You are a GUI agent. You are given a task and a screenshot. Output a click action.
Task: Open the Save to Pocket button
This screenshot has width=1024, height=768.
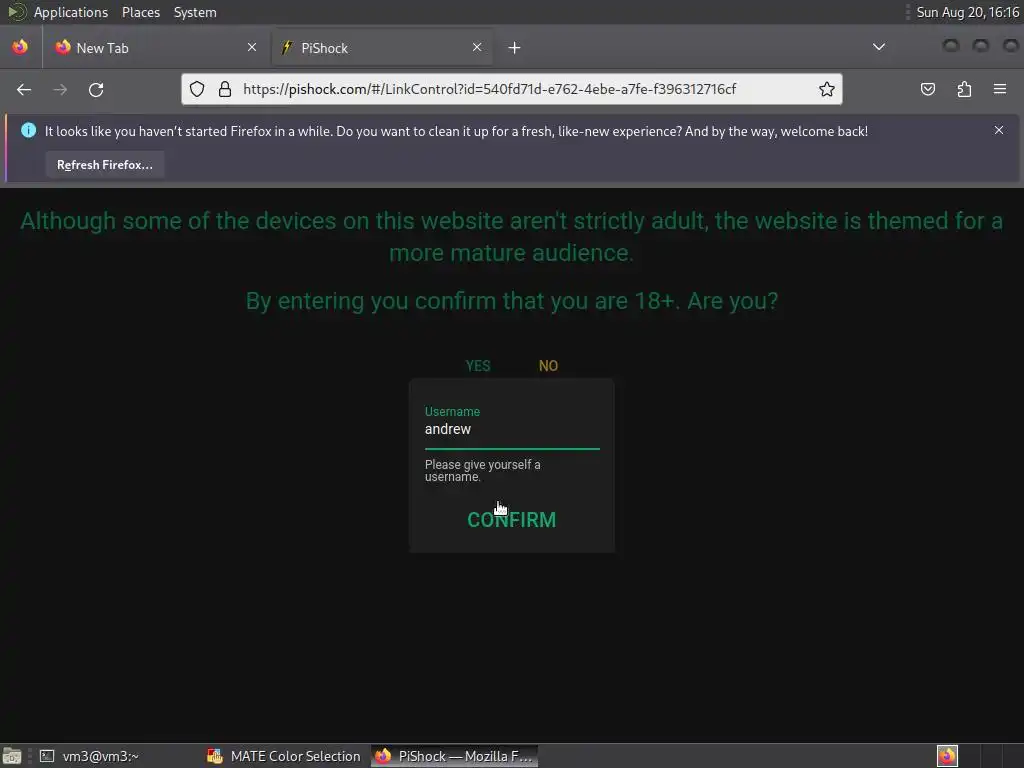tap(928, 89)
